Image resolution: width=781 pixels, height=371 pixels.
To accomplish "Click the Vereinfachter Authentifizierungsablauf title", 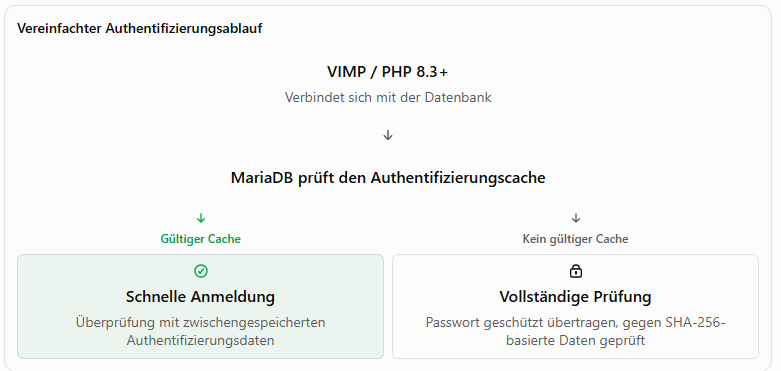I will 139,28.
